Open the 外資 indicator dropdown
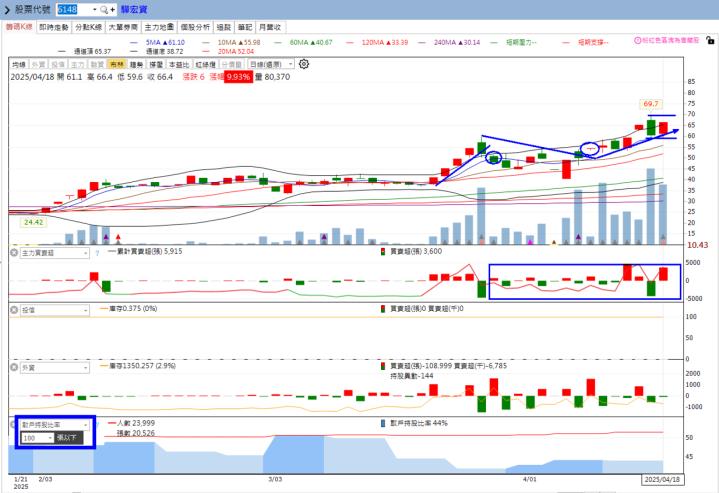 coord(55,368)
